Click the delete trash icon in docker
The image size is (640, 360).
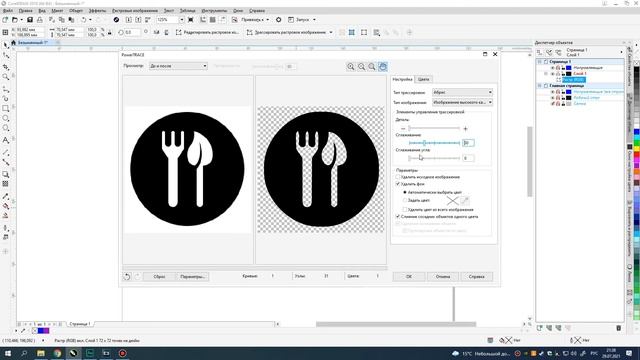point(618,328)
